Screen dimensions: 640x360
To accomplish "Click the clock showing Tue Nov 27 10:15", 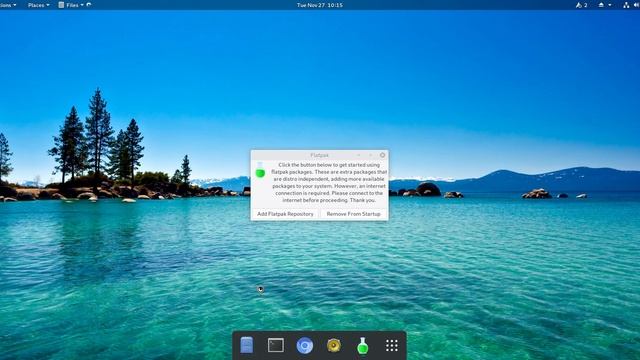I will (320, 5).
